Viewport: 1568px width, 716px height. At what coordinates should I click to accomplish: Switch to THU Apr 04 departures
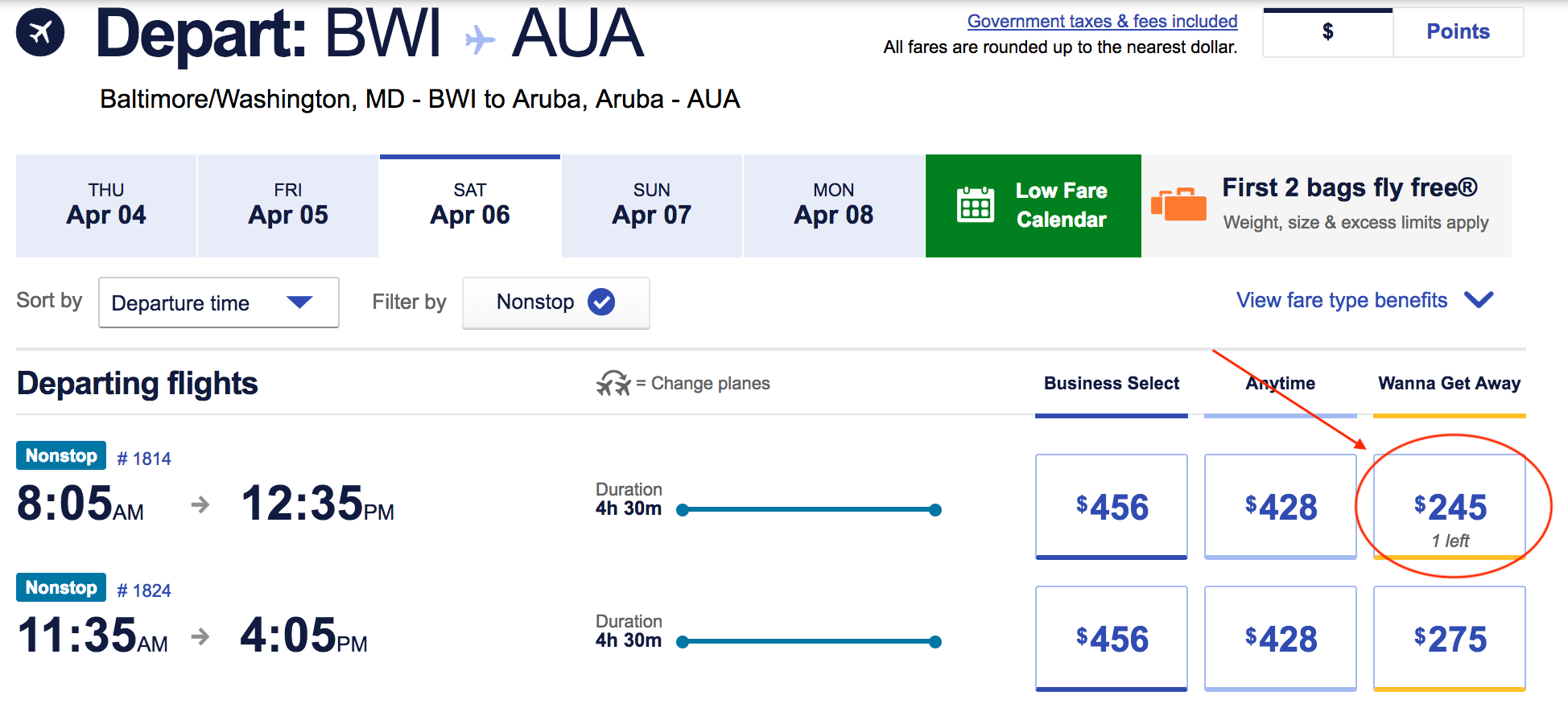[x=105, y=205]
